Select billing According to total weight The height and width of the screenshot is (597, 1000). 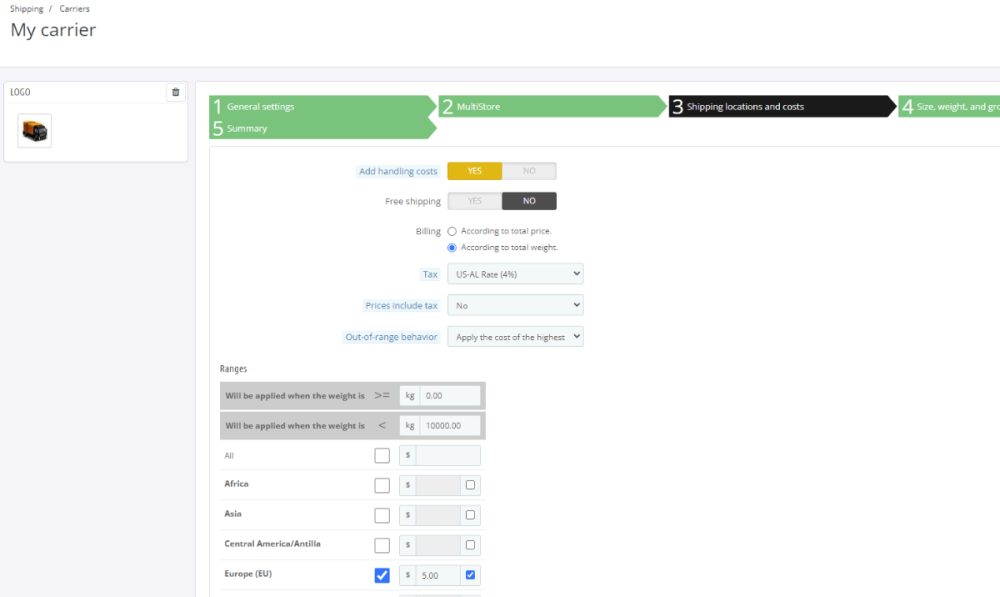pos(452,247)
